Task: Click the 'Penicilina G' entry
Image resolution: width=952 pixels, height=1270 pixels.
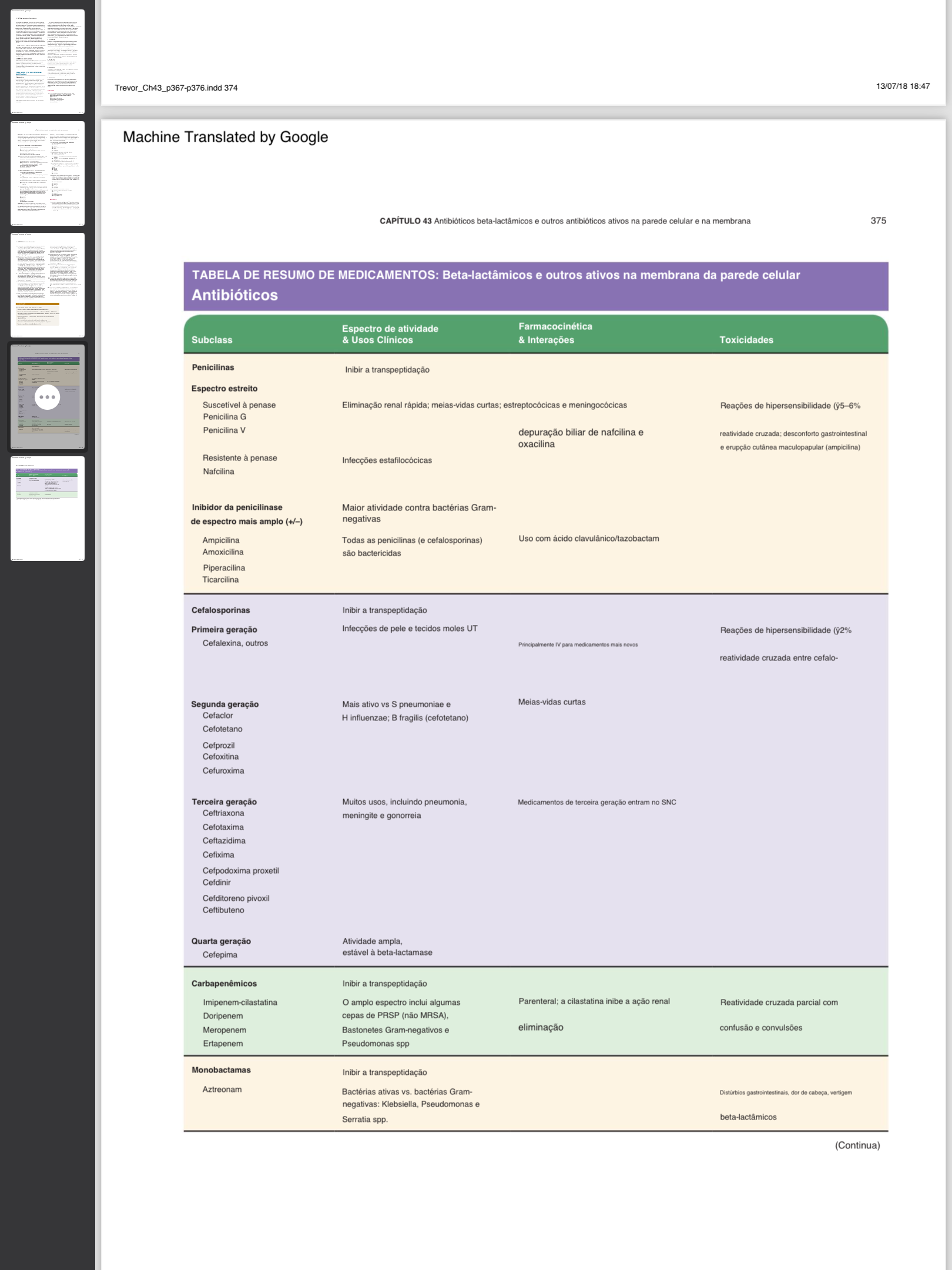Action: tap(224, 417)
